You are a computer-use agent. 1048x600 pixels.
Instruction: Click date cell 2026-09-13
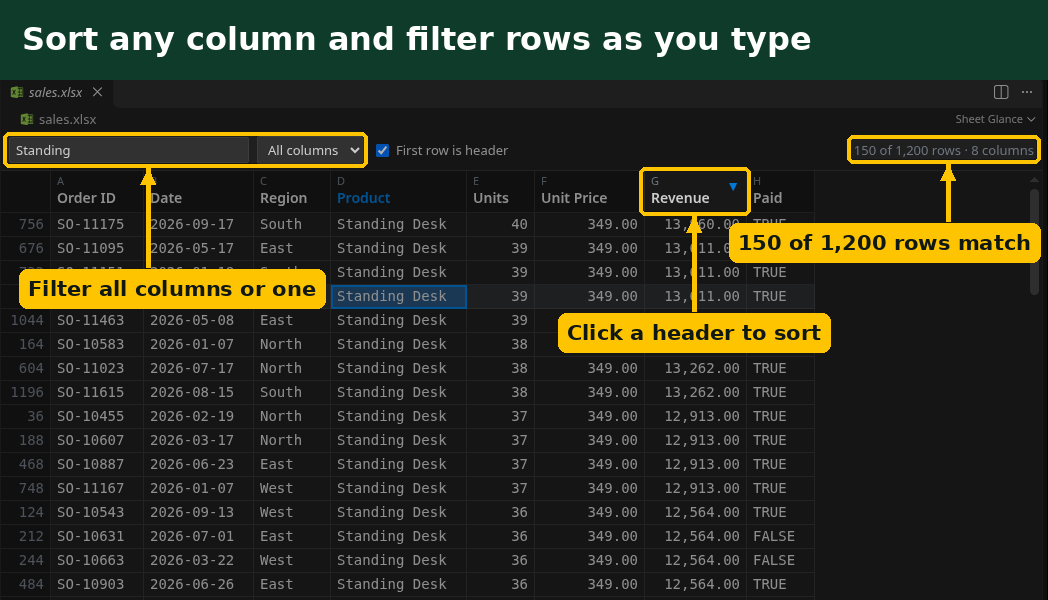click(x=199, y=512)
